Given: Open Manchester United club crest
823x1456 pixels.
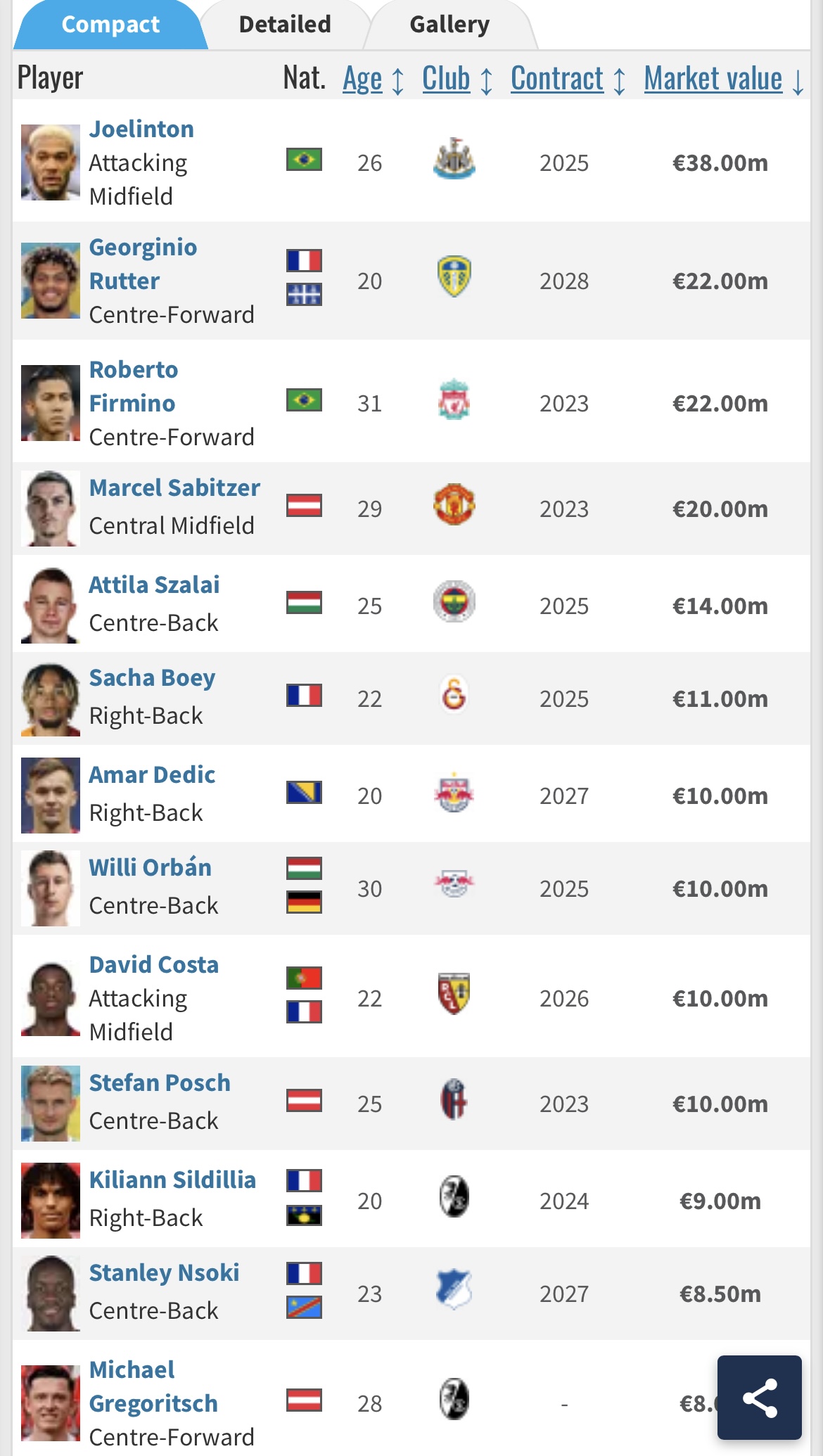Looking at the screenshot, I should point(454,504).
